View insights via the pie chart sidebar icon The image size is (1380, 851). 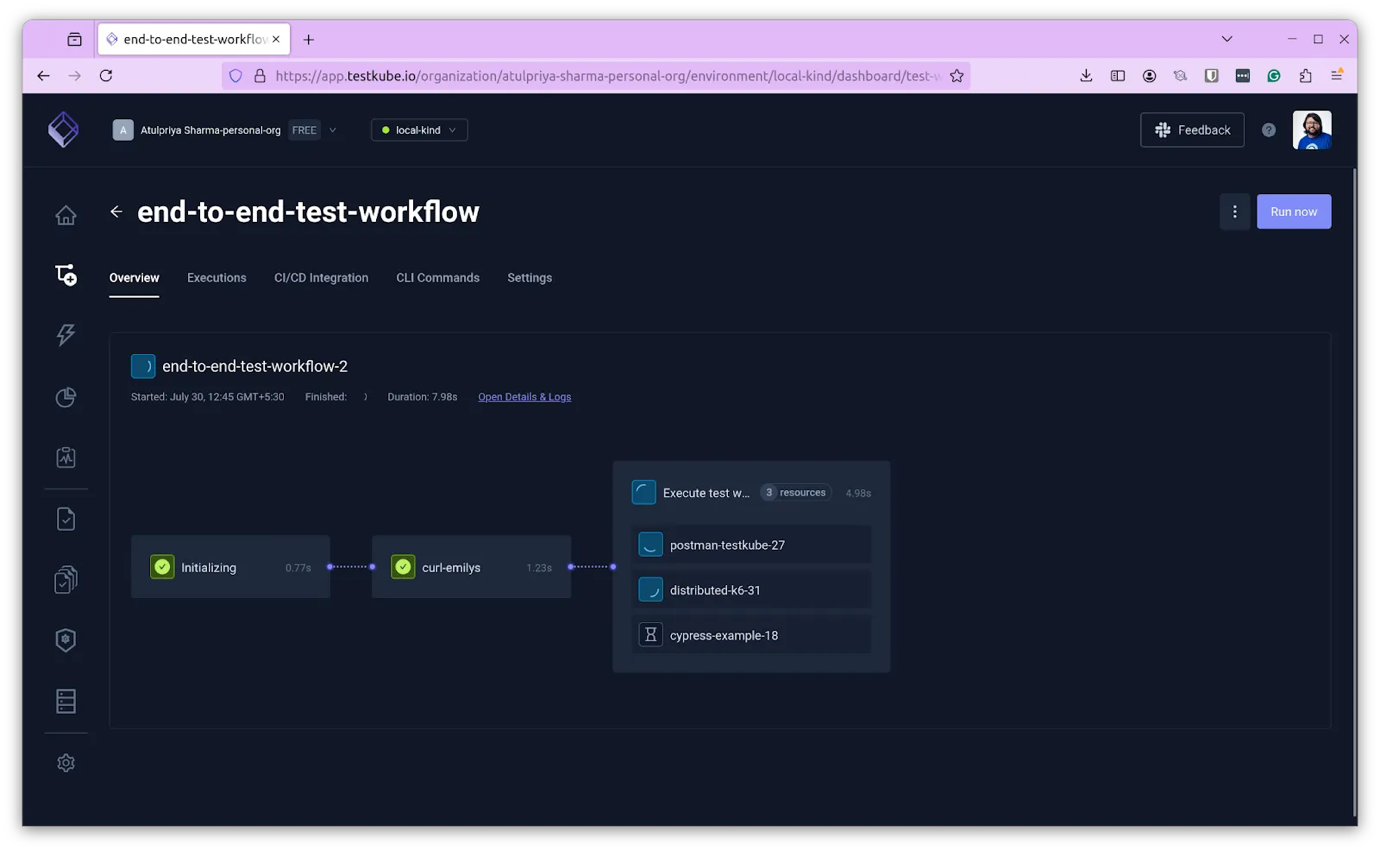pos(65,397)
